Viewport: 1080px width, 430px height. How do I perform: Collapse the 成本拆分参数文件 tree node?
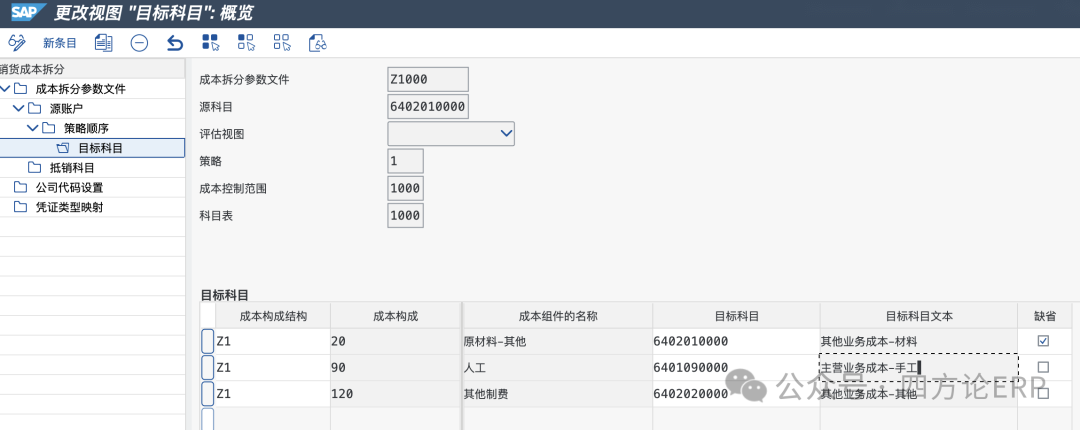tap(6, 89)
